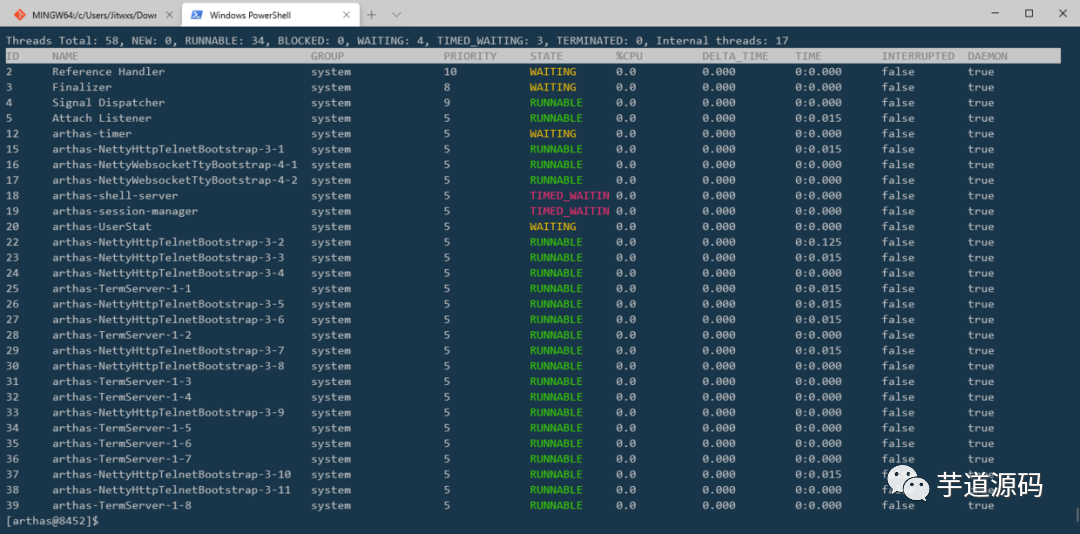Open a new terminal tab with plus button
Viewport: 1080px width, 534px height.
(x=371, y=14)
